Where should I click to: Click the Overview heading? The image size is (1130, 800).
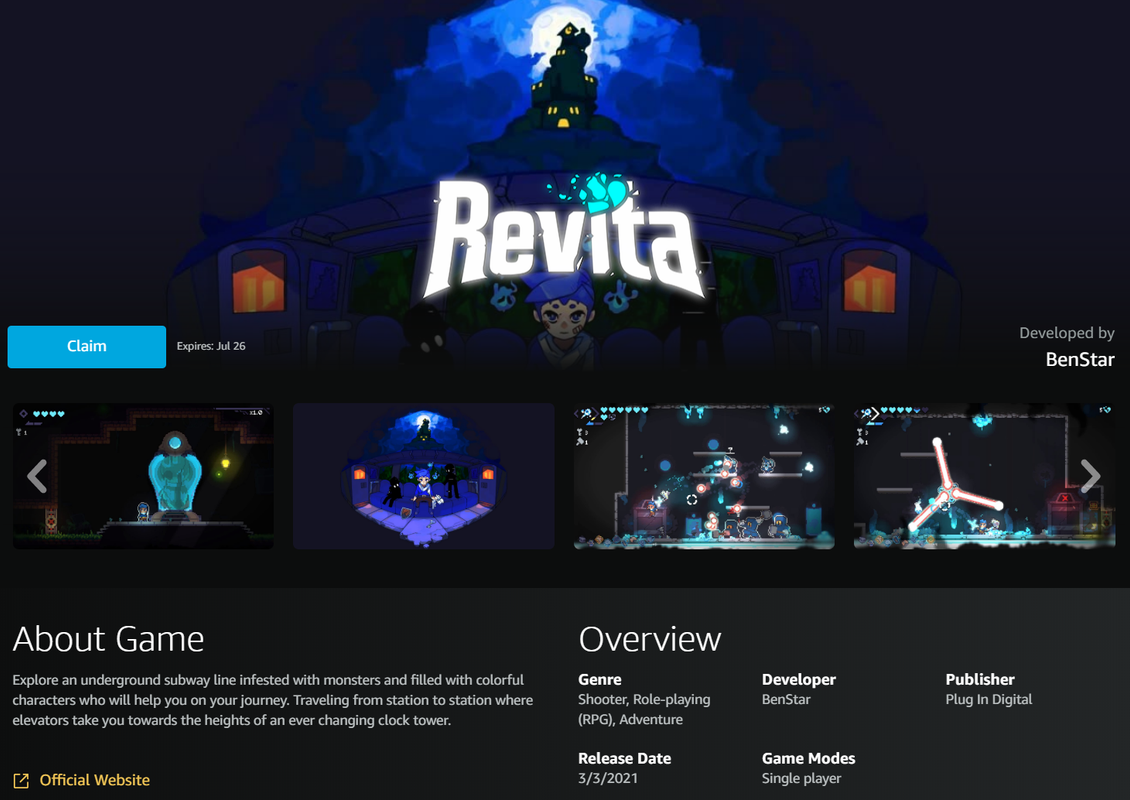(649, 639)
